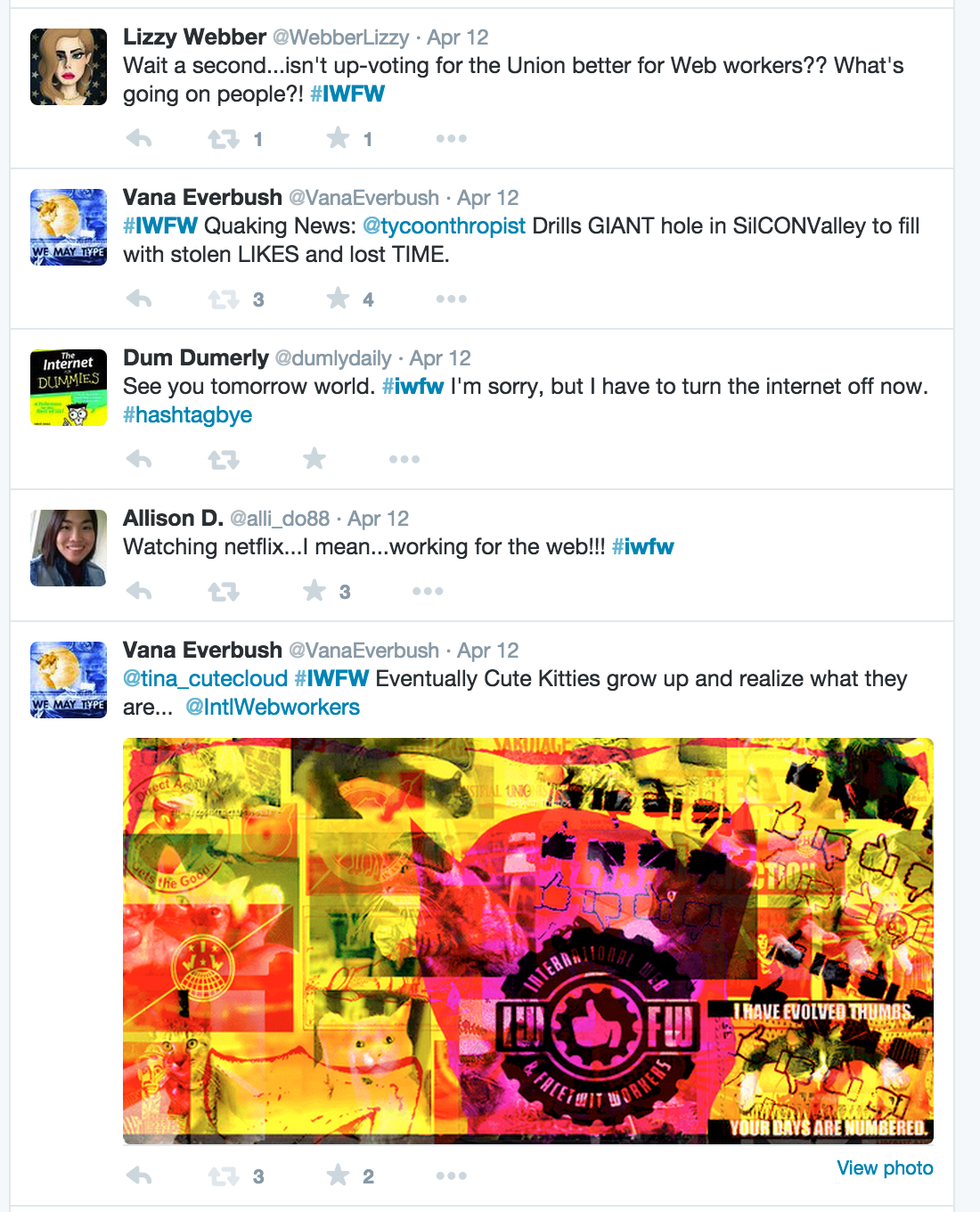
Task: Click the View photo link
Action: (885, 1167)
